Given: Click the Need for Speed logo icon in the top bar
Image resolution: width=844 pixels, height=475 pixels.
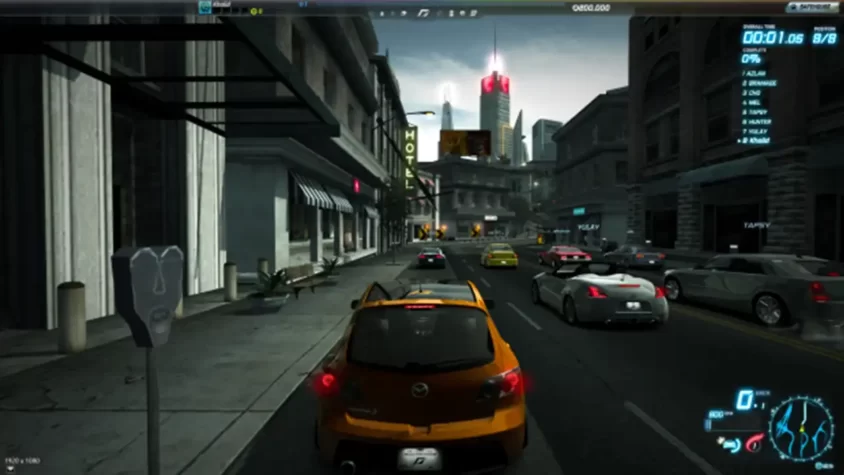Looking at the screenshot, I should click(423, 13).
